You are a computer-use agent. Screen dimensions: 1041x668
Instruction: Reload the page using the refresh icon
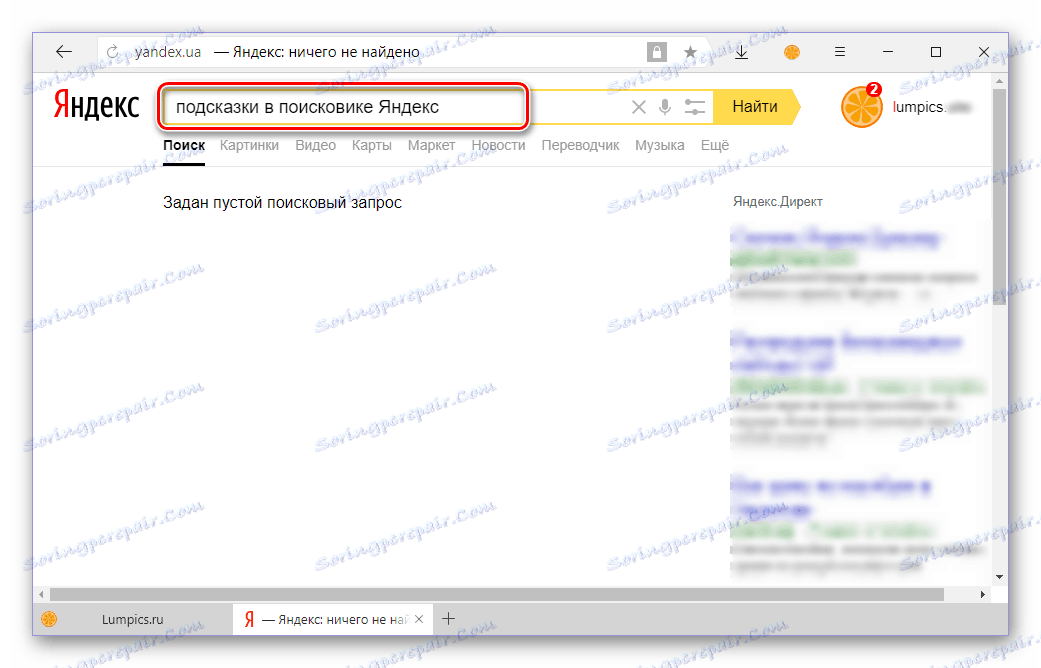[x=113, y=52]
